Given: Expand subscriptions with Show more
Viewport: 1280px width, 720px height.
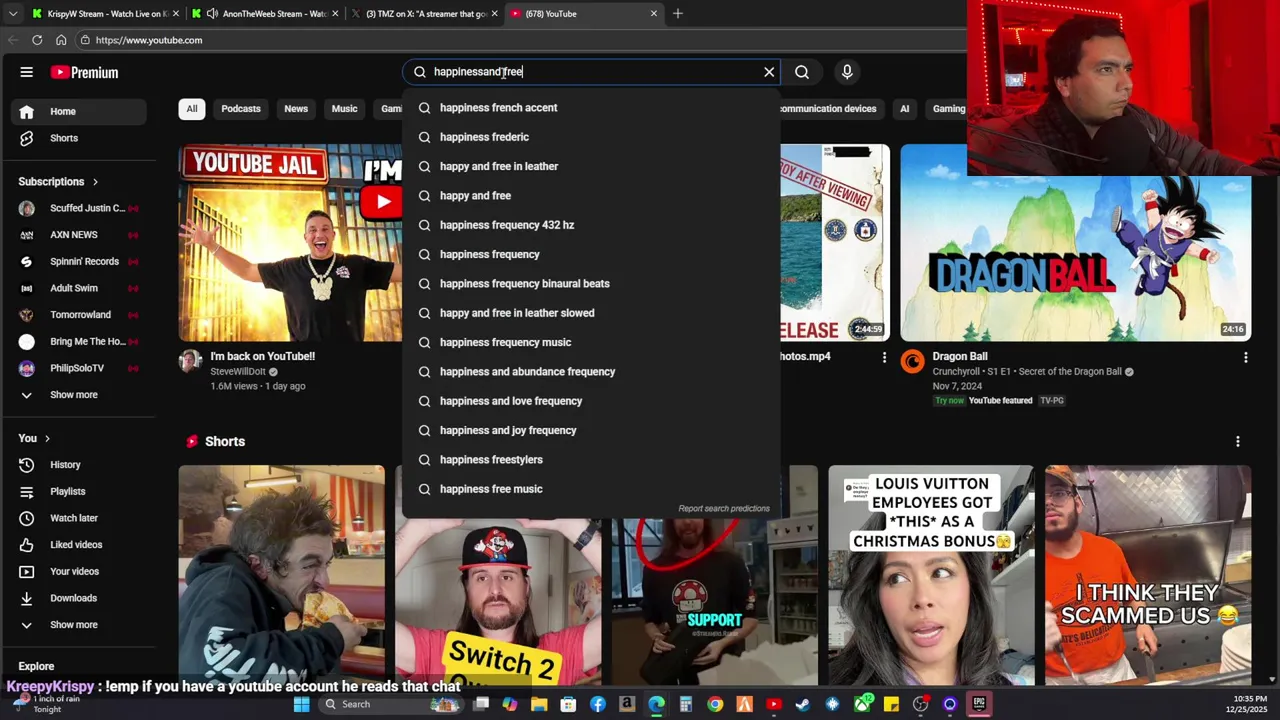Looking at the screenshot, I should point(78,395).
